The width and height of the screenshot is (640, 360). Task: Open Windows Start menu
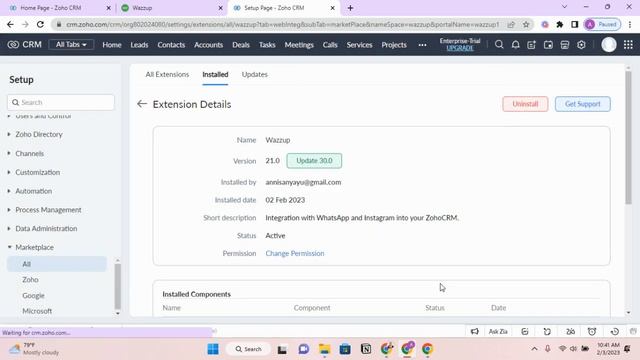tap(213, 349)
